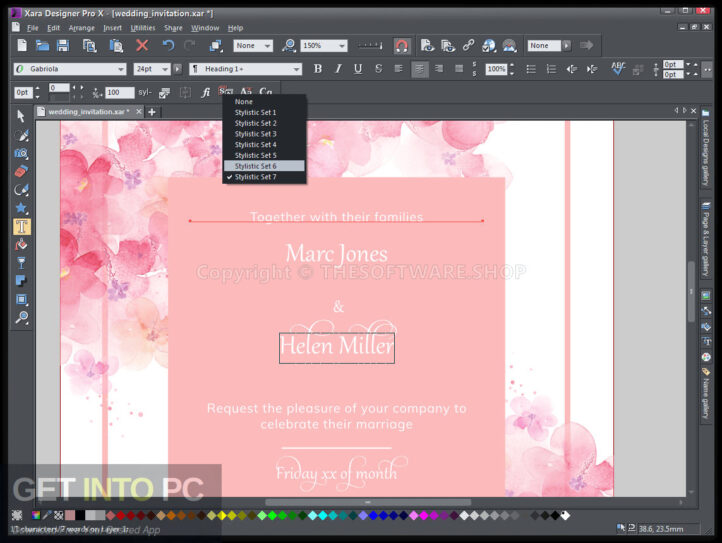
Task: Open the None dropdown at toolbar right
Action: (x=566, y=45)
